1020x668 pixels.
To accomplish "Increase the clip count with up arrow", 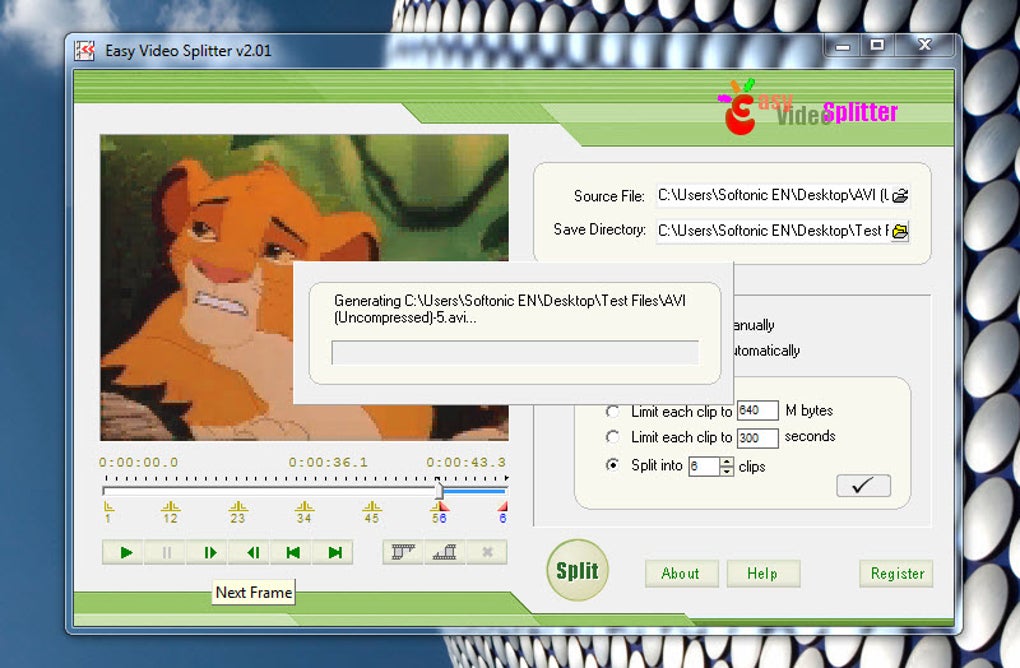I will pos(727,461).
